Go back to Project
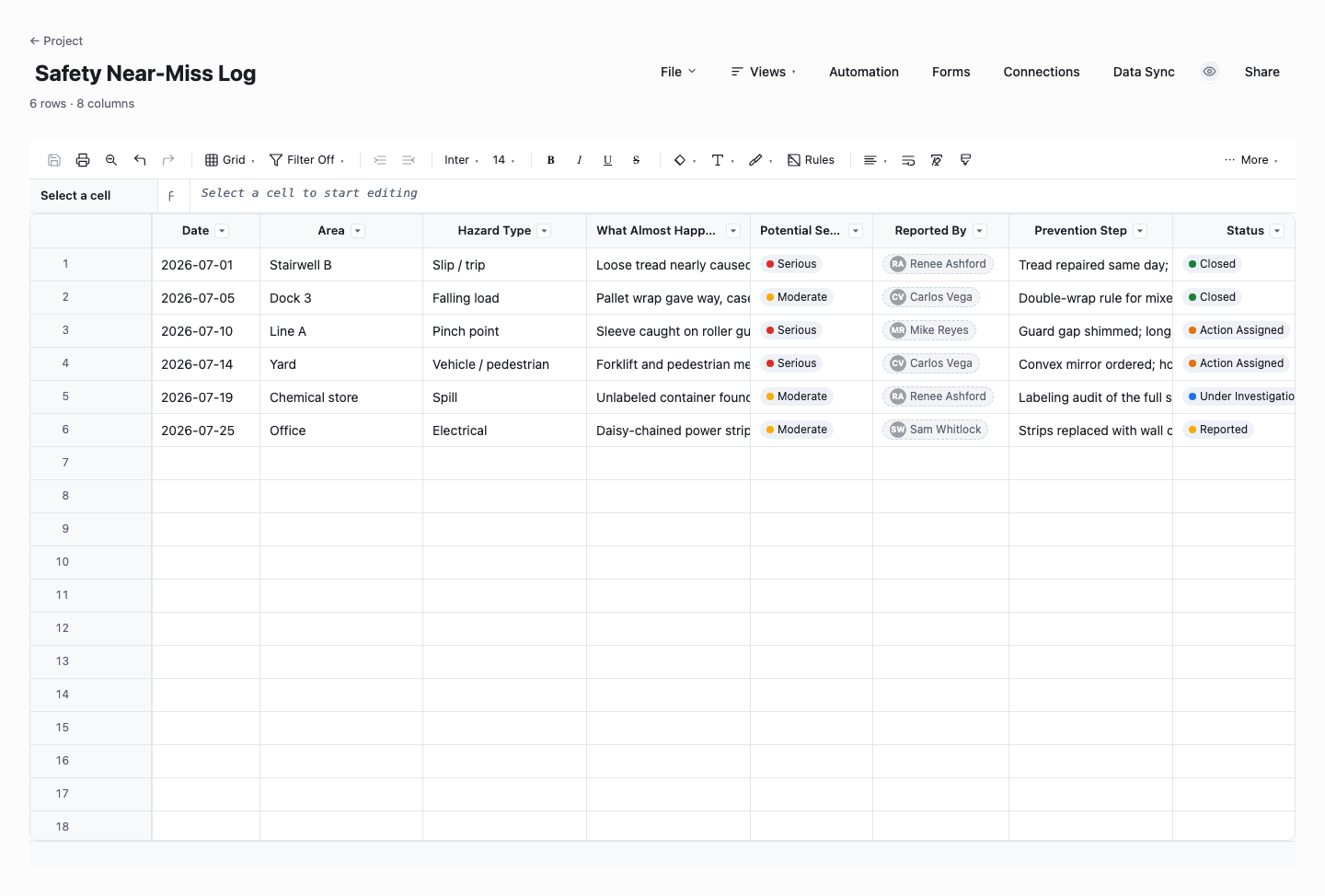 point(56,41)
